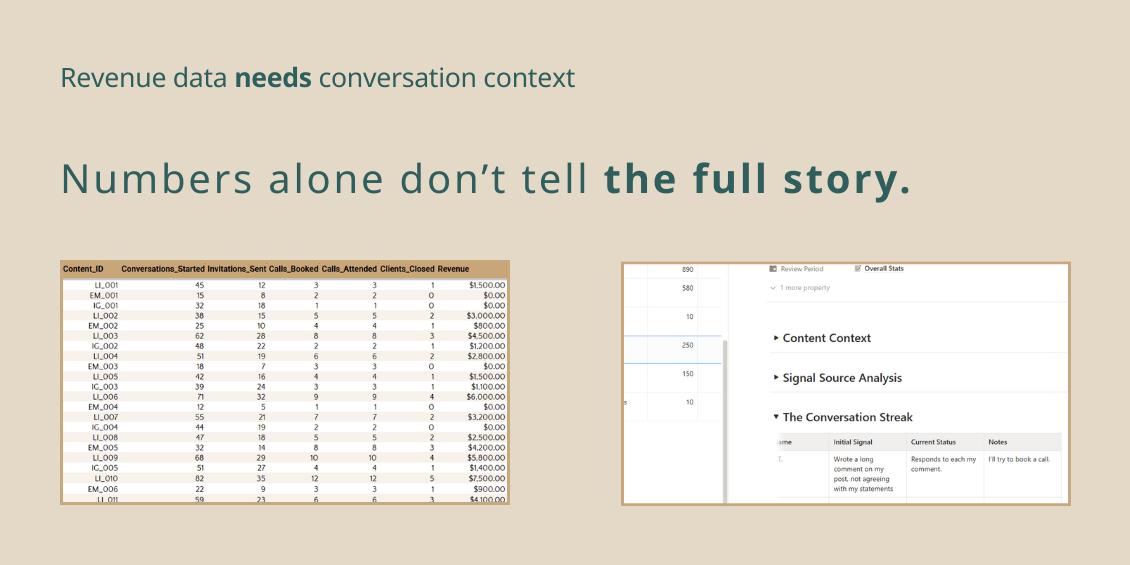This screenshot has width=1130, height=565.
Task: Click the Revenue column header
Action: coord(453,269)
